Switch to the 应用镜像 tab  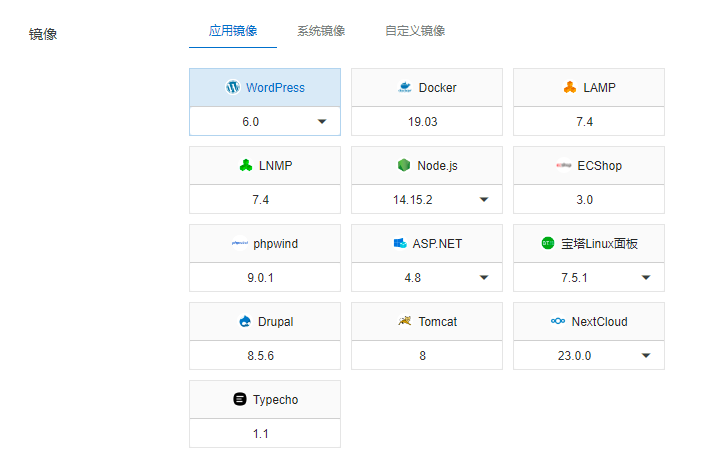(233, 31)
